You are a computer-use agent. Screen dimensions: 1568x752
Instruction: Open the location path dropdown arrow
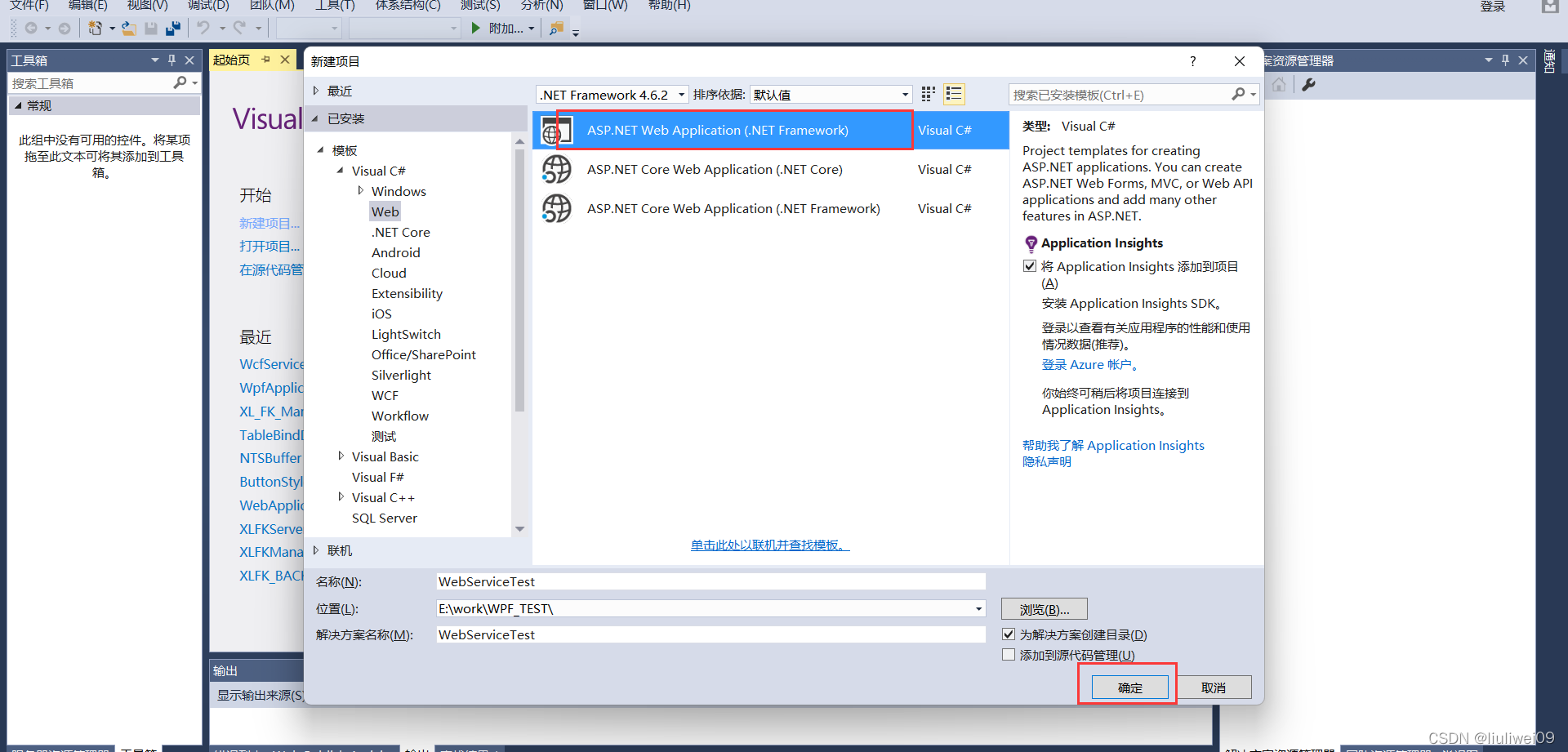point(978,608)
